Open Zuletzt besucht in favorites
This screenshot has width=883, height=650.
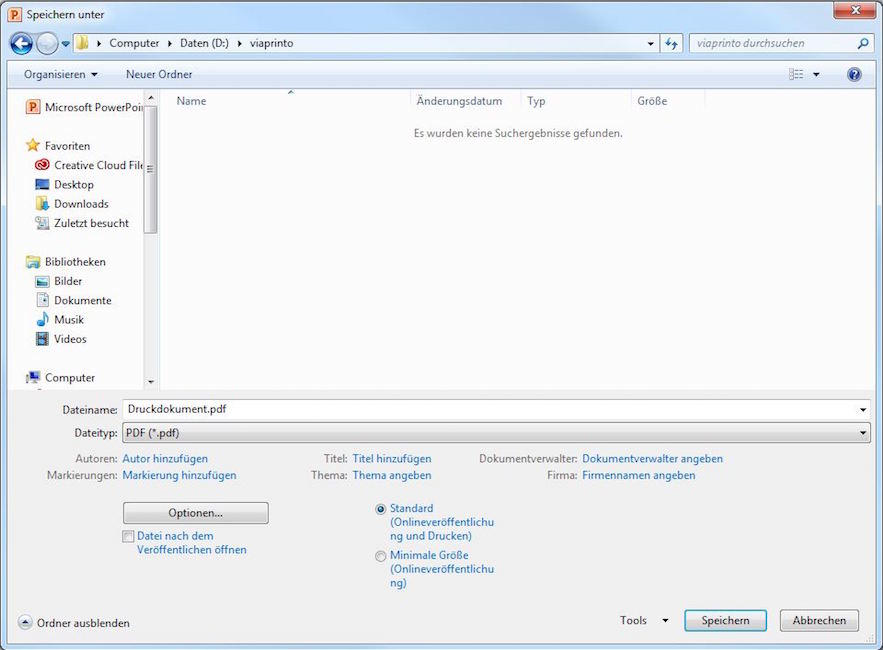point(82,223)
